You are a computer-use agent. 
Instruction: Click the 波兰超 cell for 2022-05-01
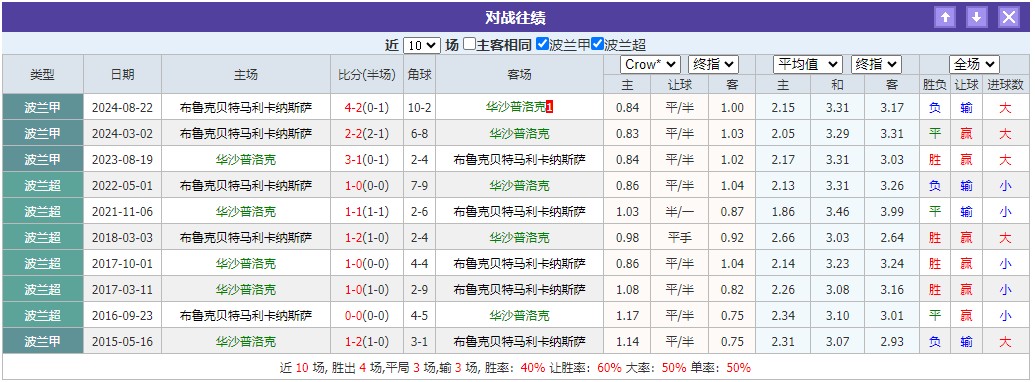coord(42,186)
